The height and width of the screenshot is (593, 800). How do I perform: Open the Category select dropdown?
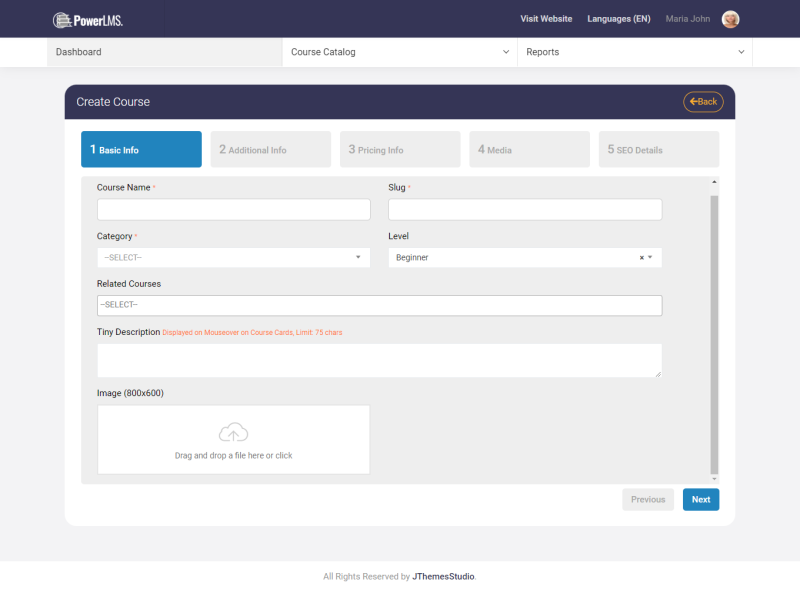point(234,258)
